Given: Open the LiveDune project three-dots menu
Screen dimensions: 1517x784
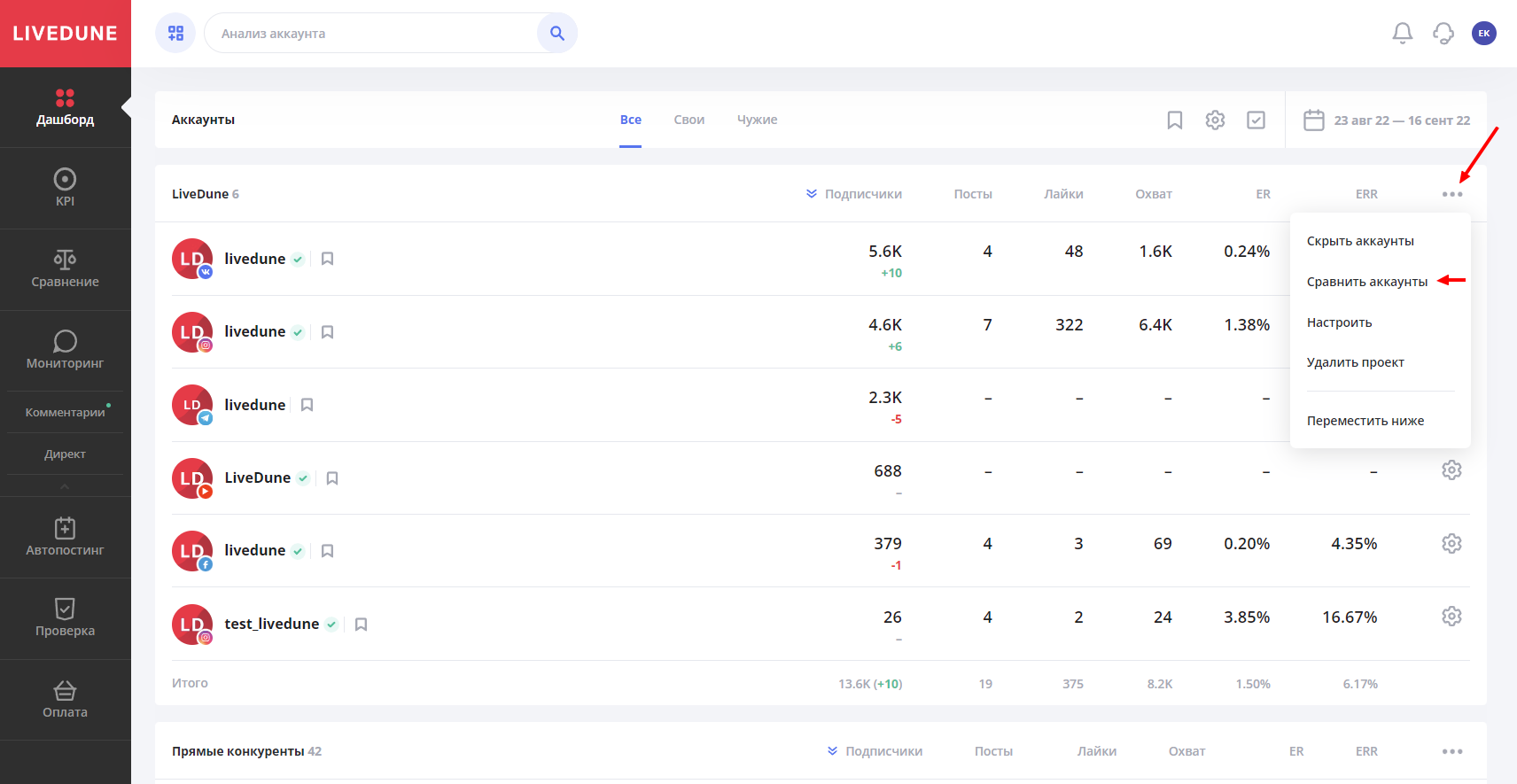Looking at the screenshot, I should (x=1452, y=194).
